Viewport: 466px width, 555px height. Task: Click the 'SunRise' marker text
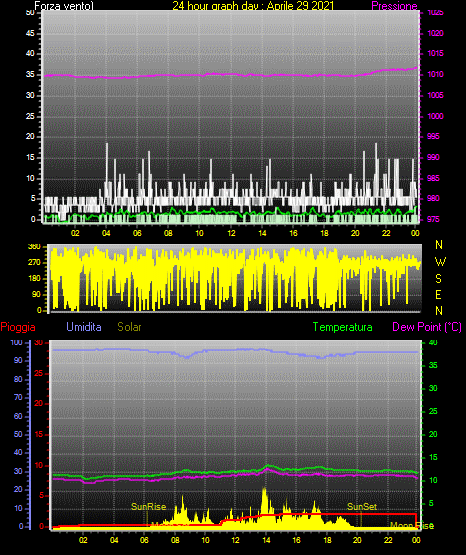click(149, 507)
